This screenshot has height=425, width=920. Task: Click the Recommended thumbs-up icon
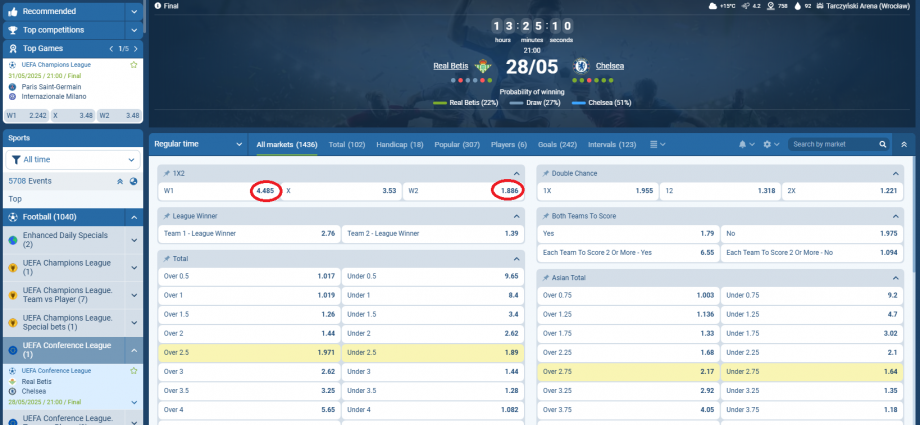[x=12, y=11]
